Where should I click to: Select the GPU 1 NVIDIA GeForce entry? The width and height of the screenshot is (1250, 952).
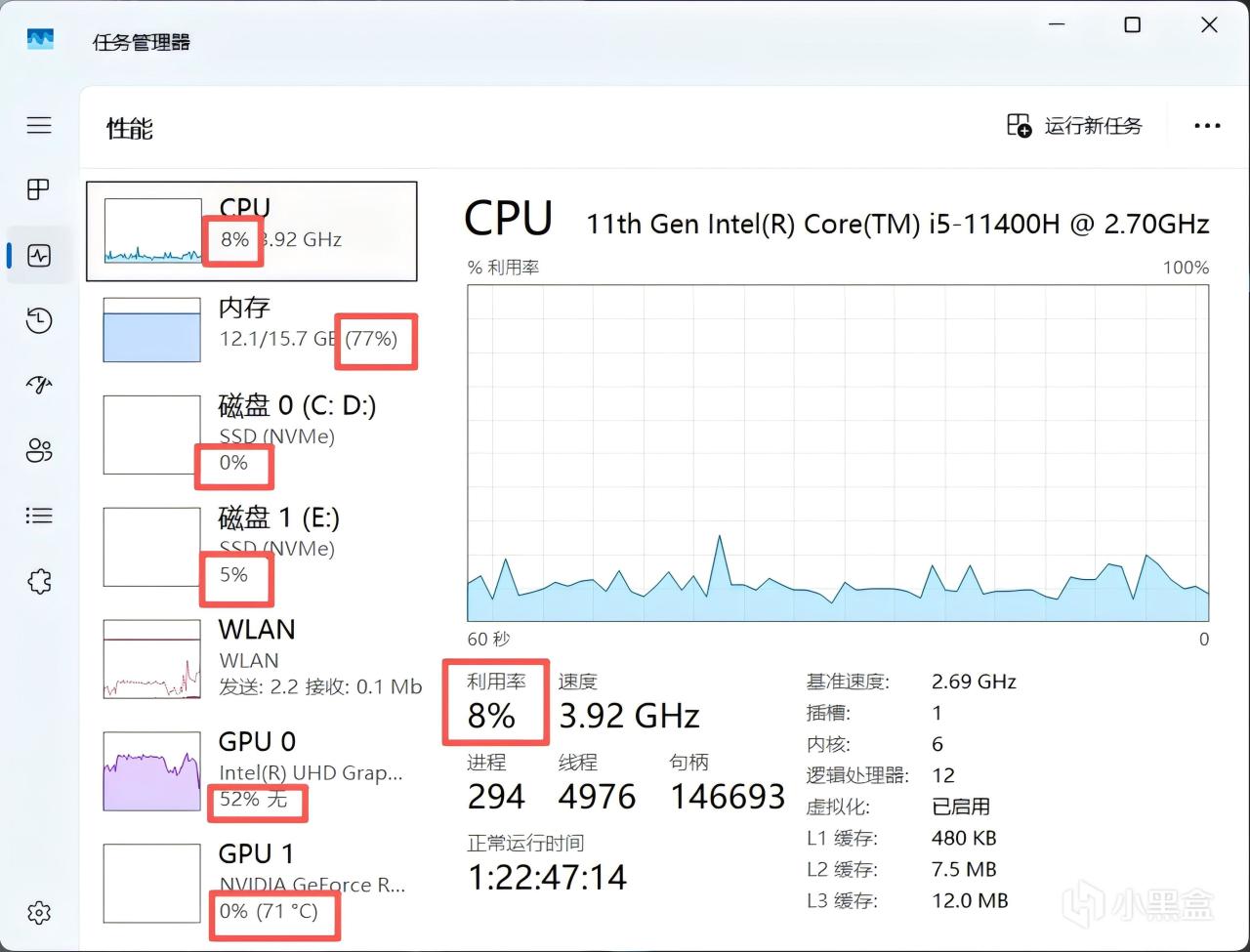pos(252,884)
